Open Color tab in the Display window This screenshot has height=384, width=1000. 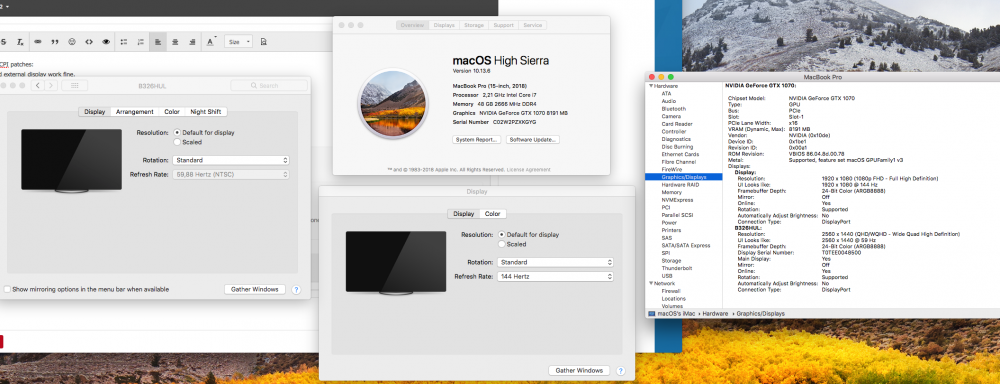click(x=492, y=214)
